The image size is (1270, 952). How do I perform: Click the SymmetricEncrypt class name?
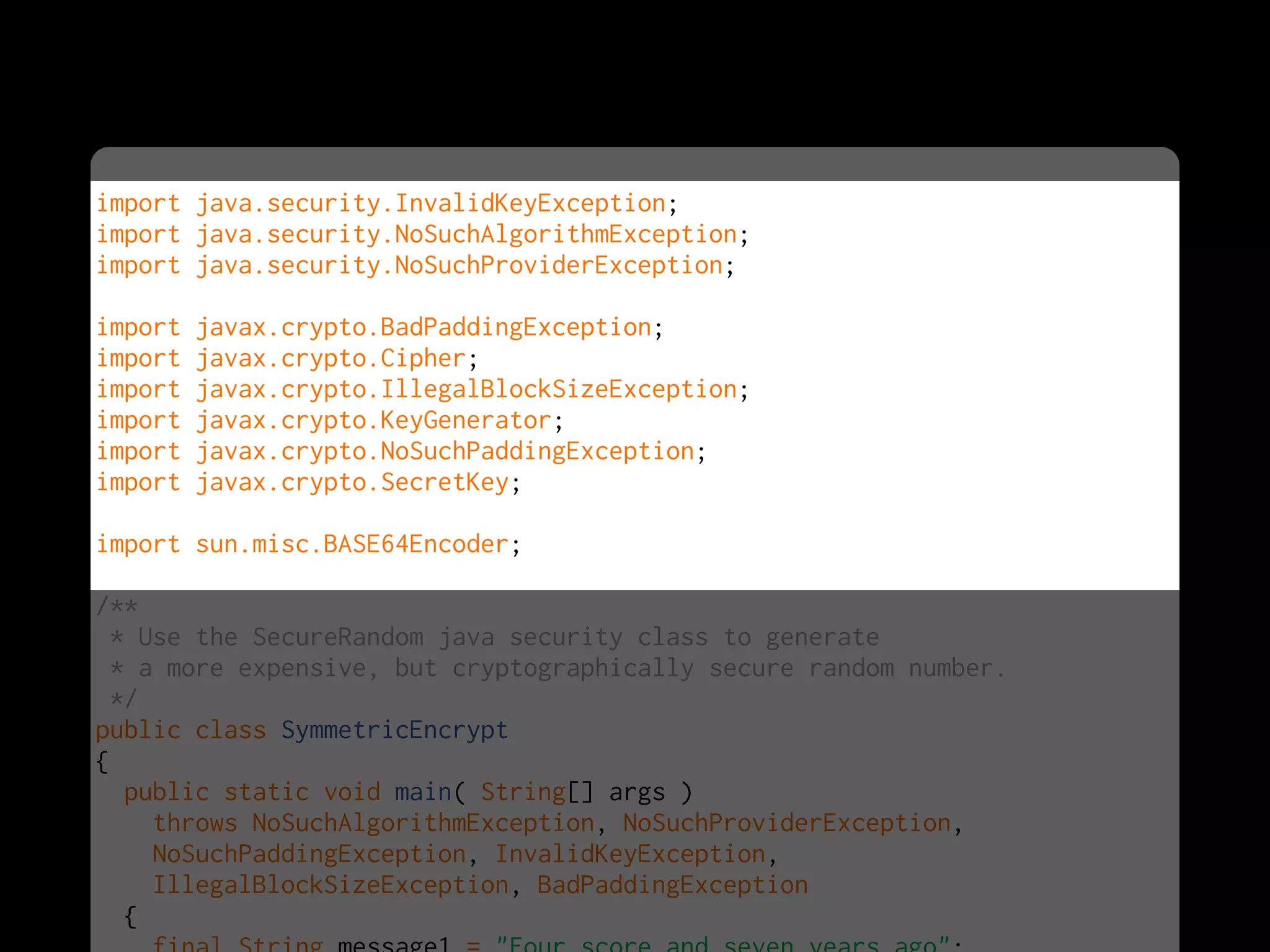395,730
